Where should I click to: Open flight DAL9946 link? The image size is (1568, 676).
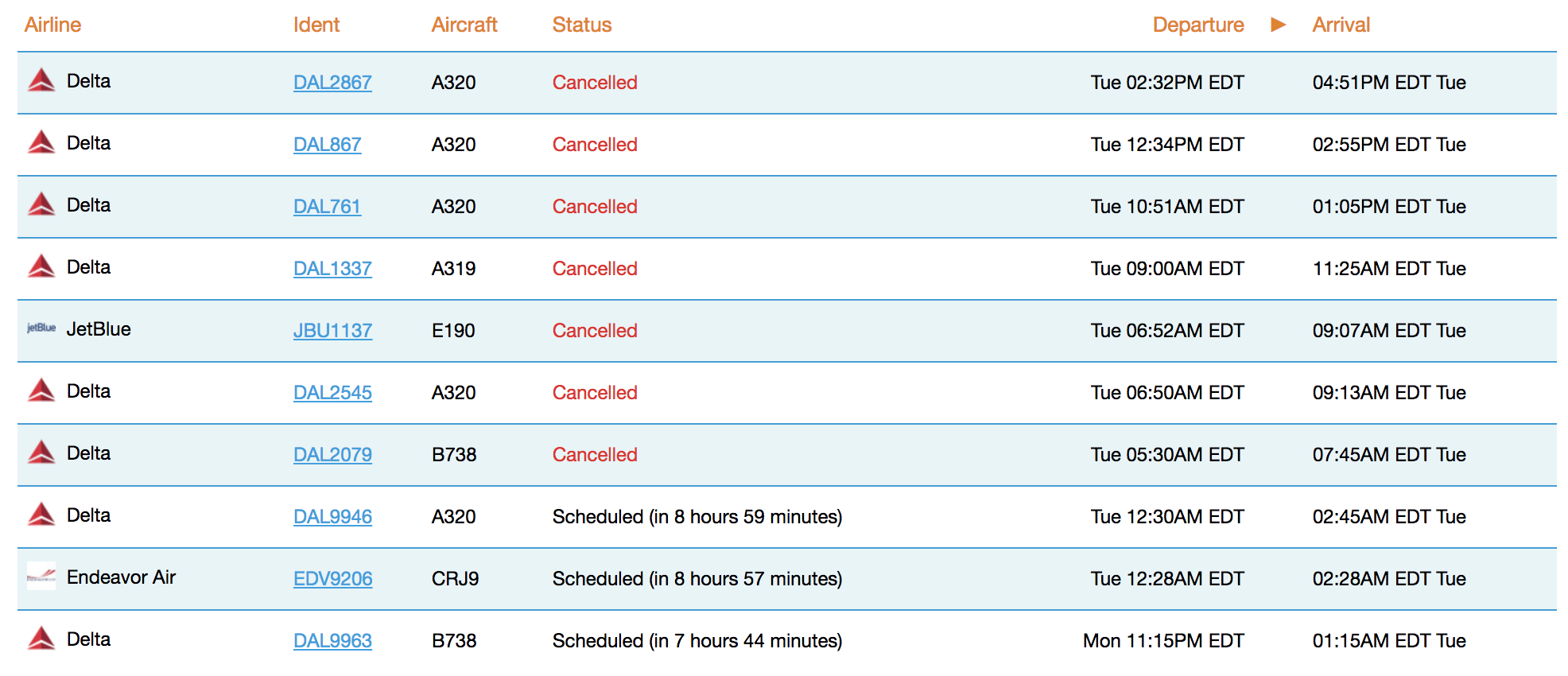point(332,516)
